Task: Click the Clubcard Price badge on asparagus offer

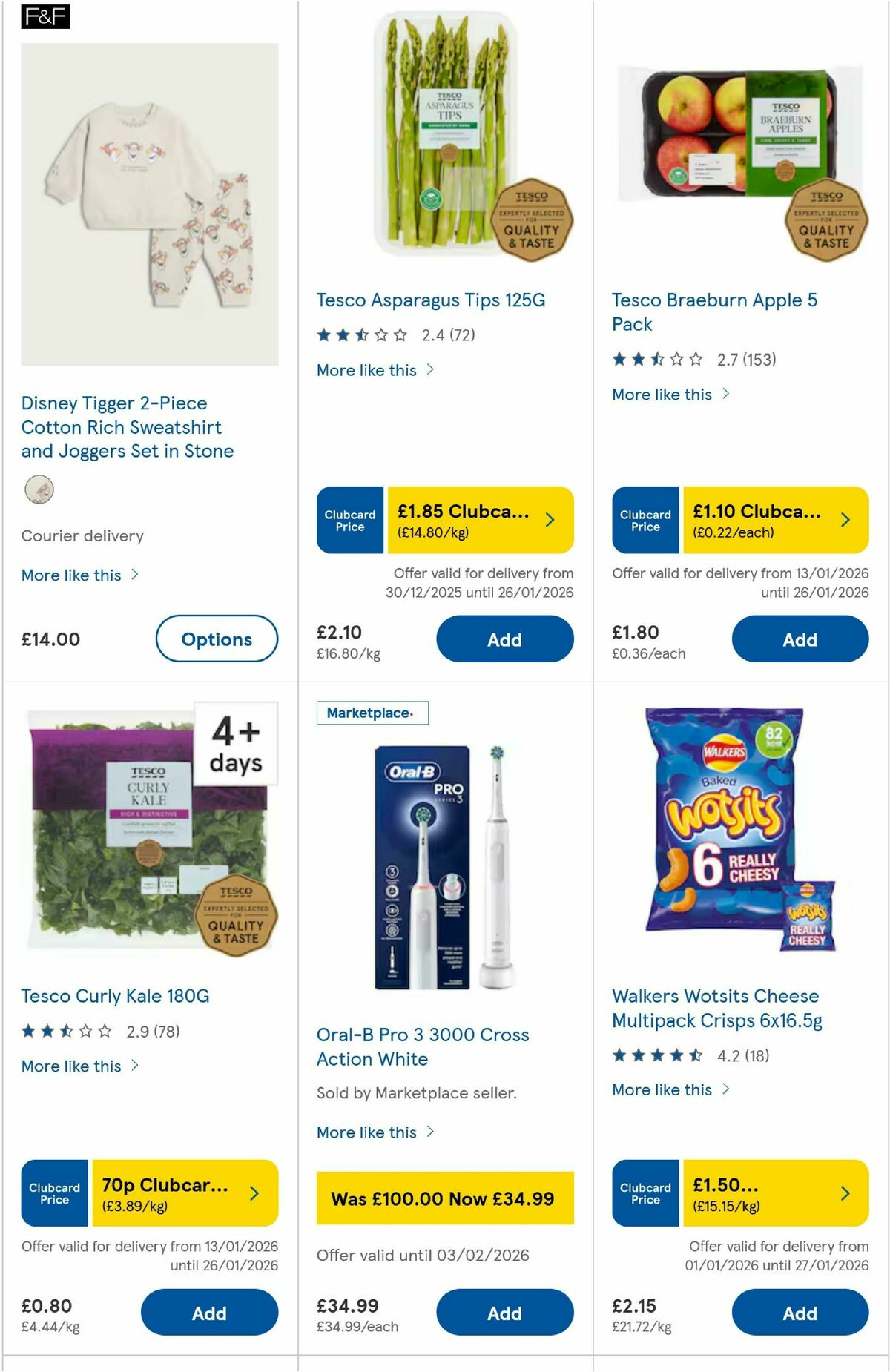Action: point(349,520)
